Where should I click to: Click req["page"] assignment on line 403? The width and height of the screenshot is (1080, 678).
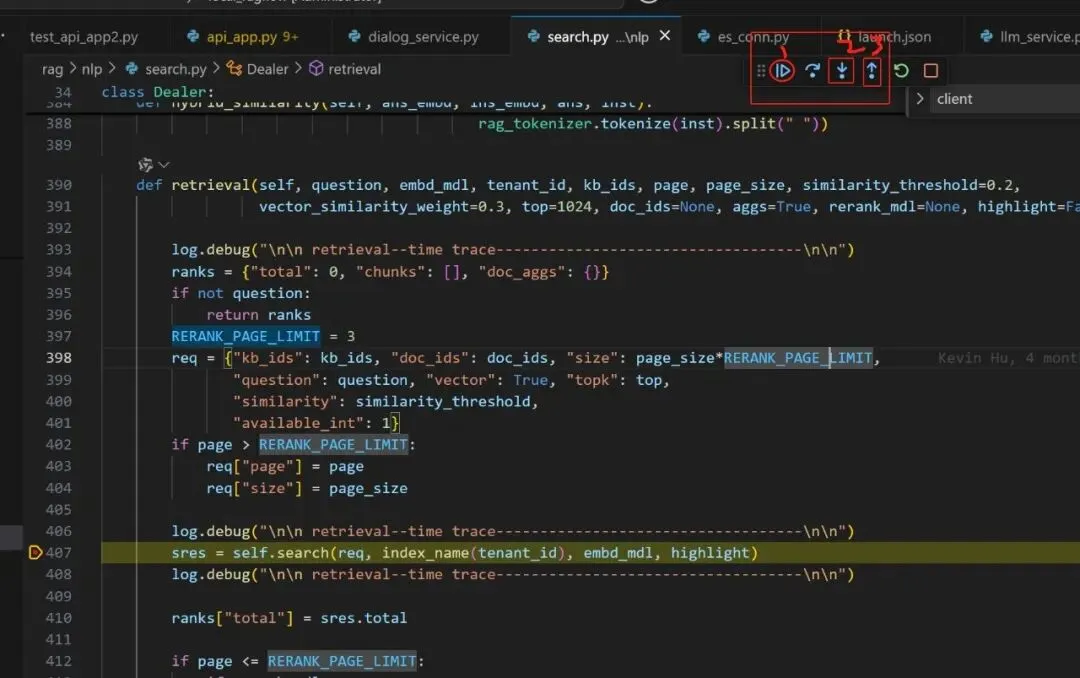(x=284, y=467)
